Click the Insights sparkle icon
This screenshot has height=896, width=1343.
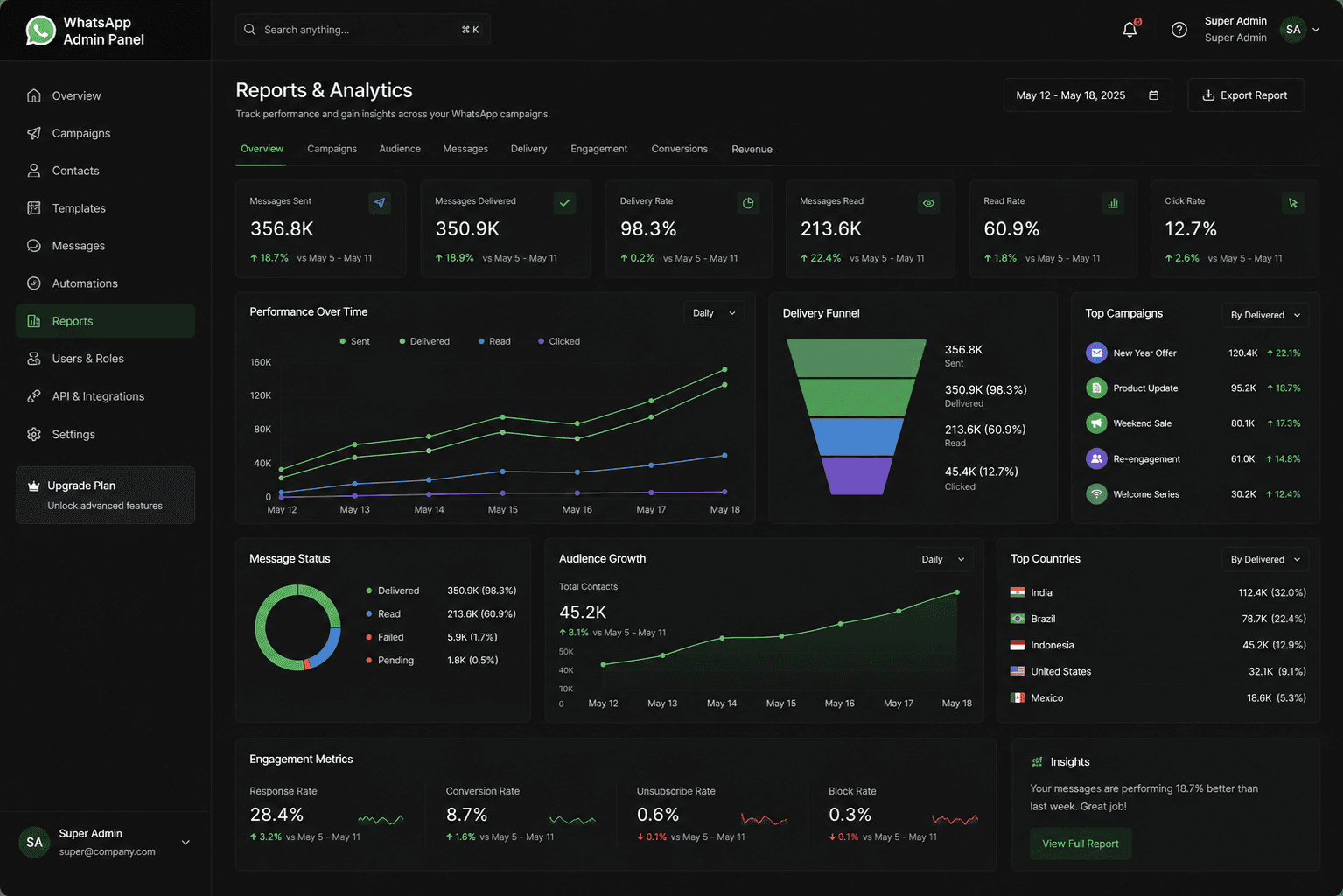1038,762
